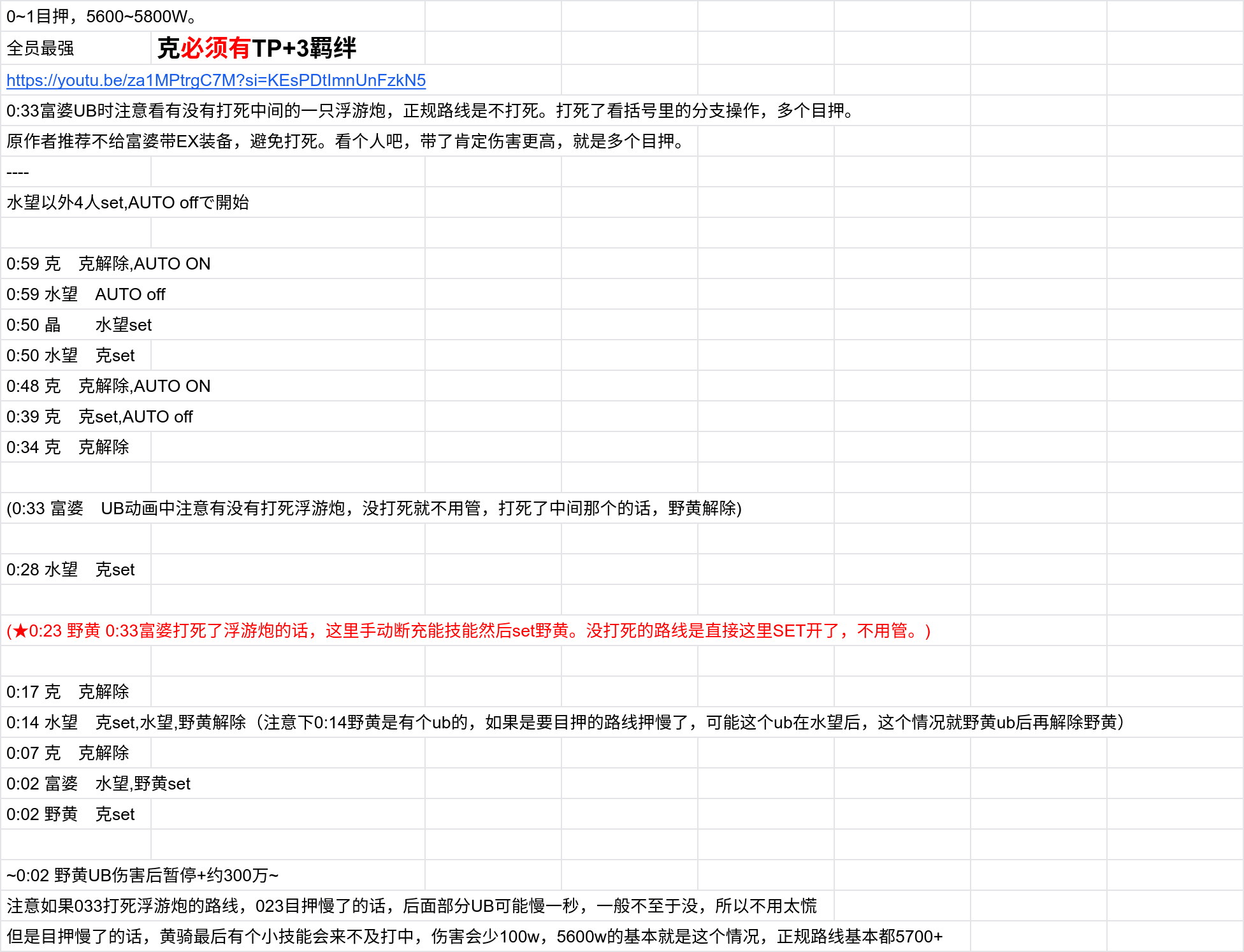Select the bold 克必须有TP+3羁绊 heading cell
1244x952 pixels.
256,48
